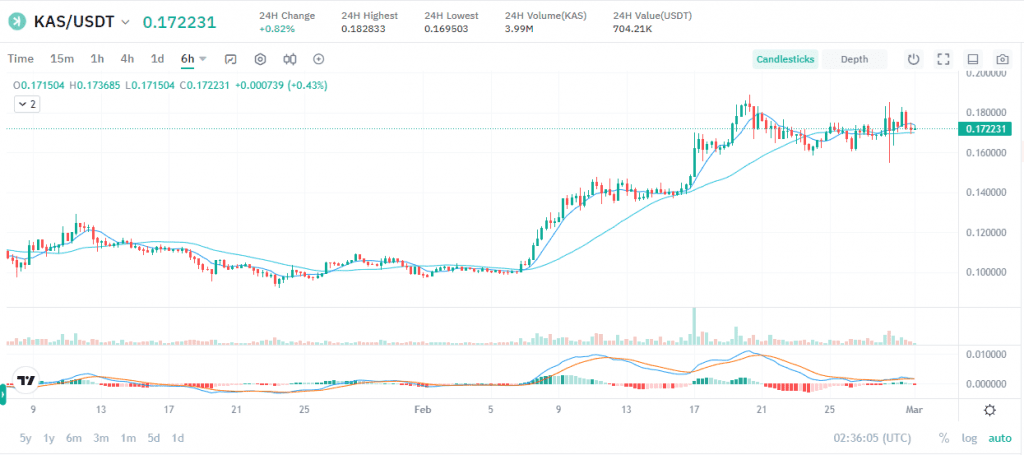Toggle the log scale option
Viewport: 1024px width, 455px height.
tap(969, 438)
